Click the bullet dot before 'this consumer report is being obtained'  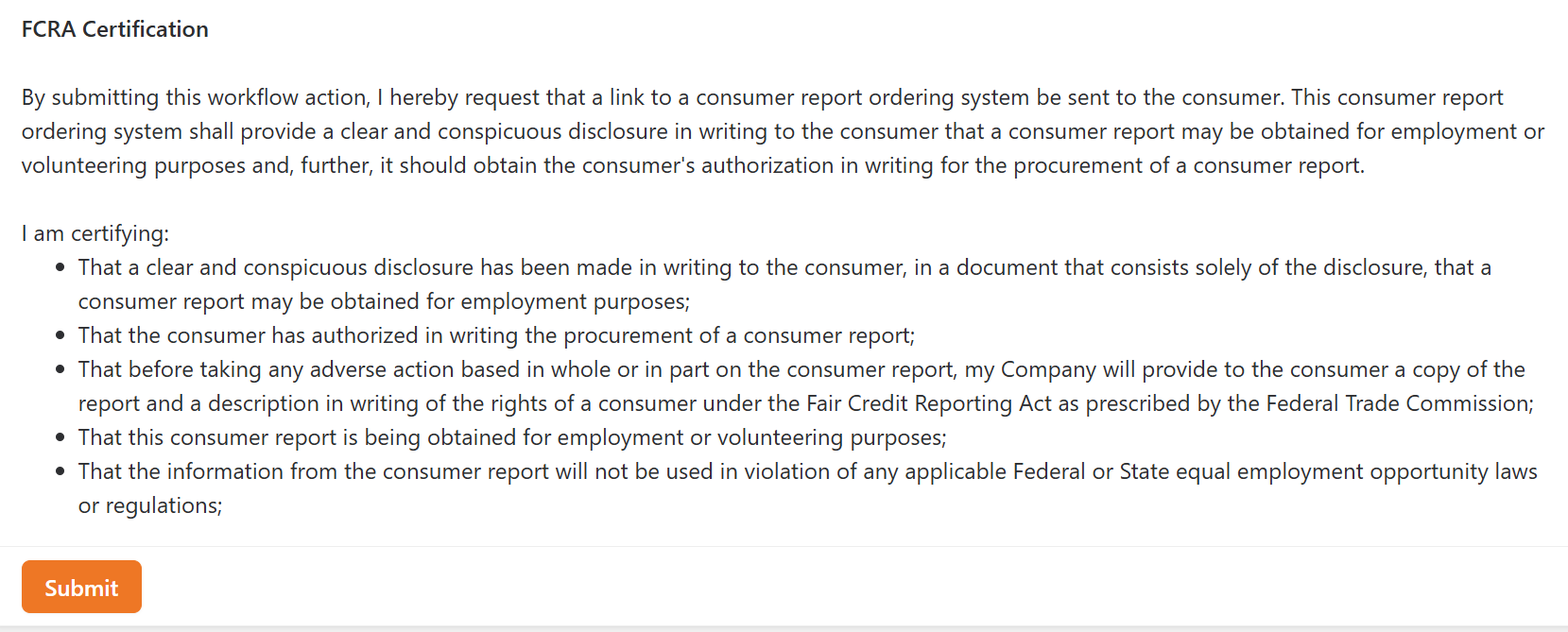click(x=60, y=437)
